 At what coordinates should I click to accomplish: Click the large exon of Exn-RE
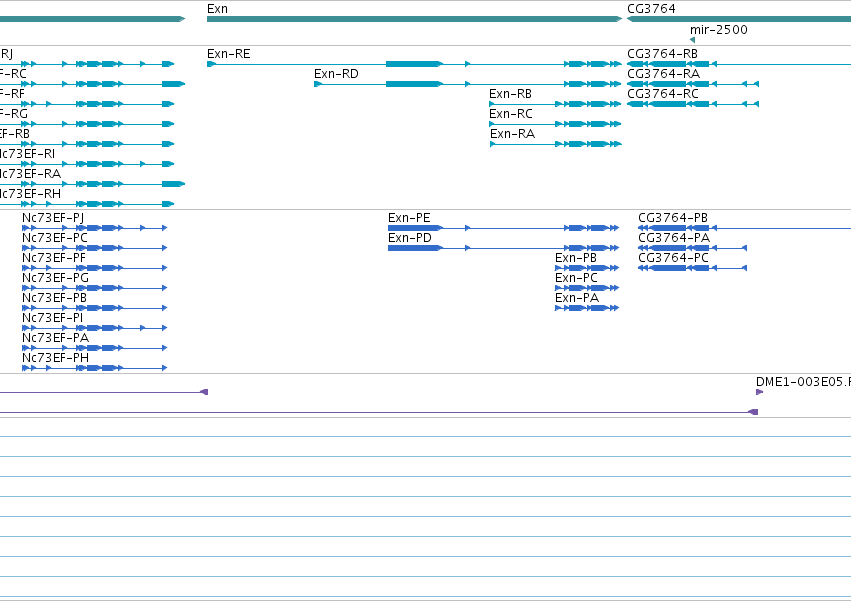click(x=414, y=64)
